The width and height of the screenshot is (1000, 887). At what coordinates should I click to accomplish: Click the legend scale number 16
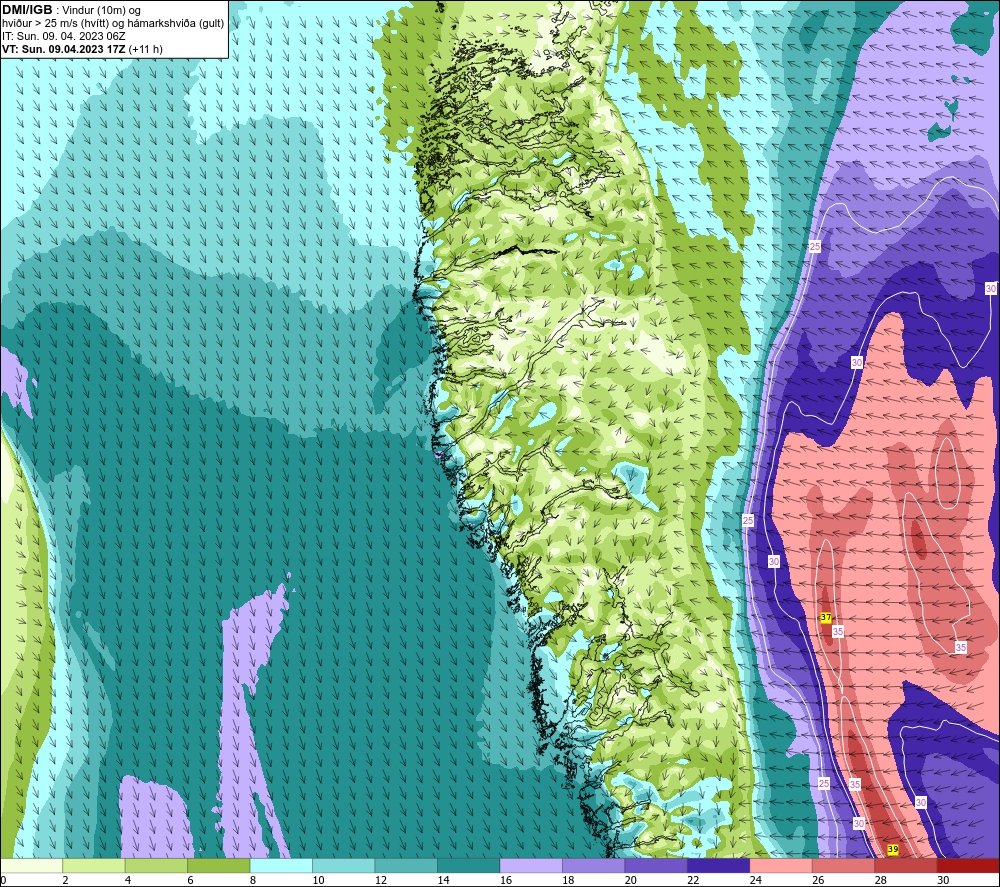(506, 880)
